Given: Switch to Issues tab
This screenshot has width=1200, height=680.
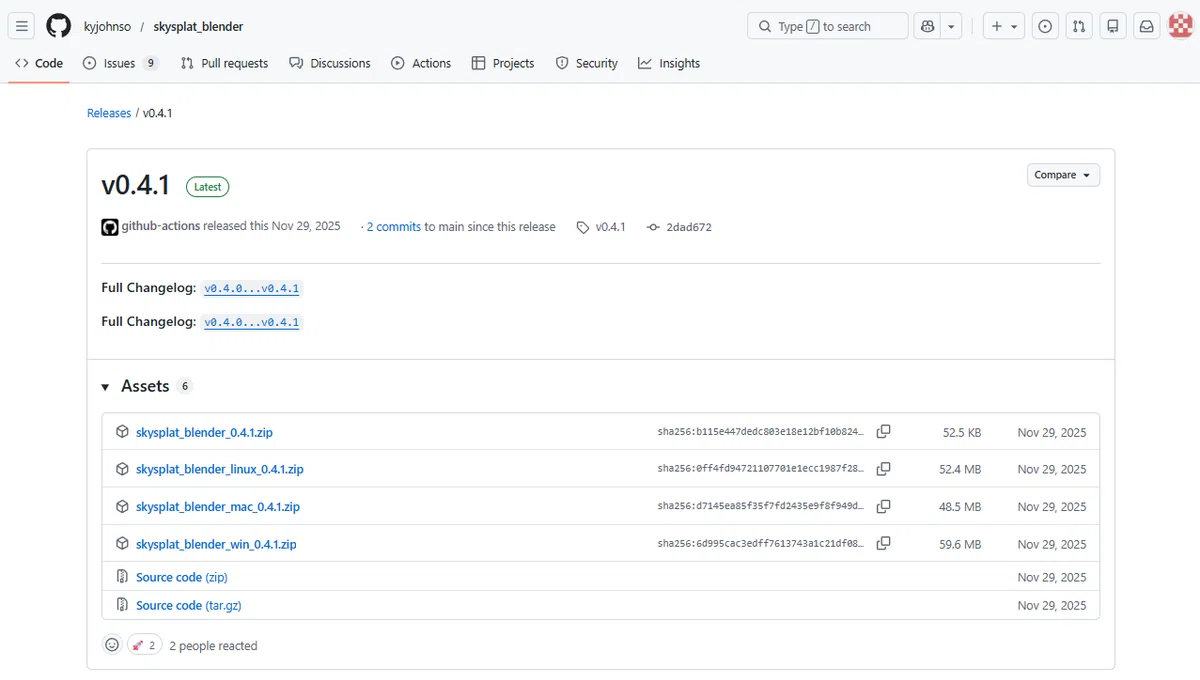Looking at the screenshot, I should click(119, 63).
